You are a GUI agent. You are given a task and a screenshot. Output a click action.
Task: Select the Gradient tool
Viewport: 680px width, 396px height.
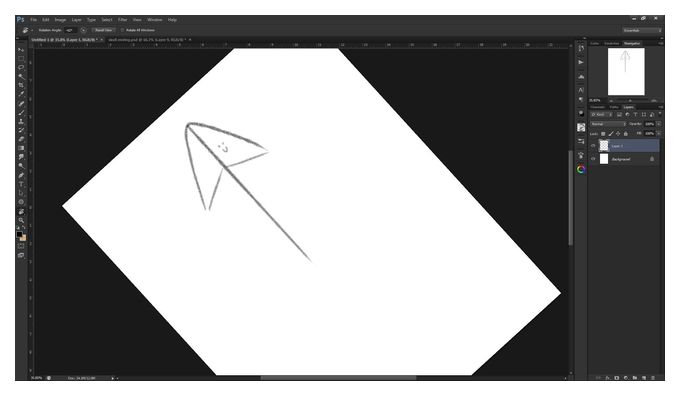21,148
